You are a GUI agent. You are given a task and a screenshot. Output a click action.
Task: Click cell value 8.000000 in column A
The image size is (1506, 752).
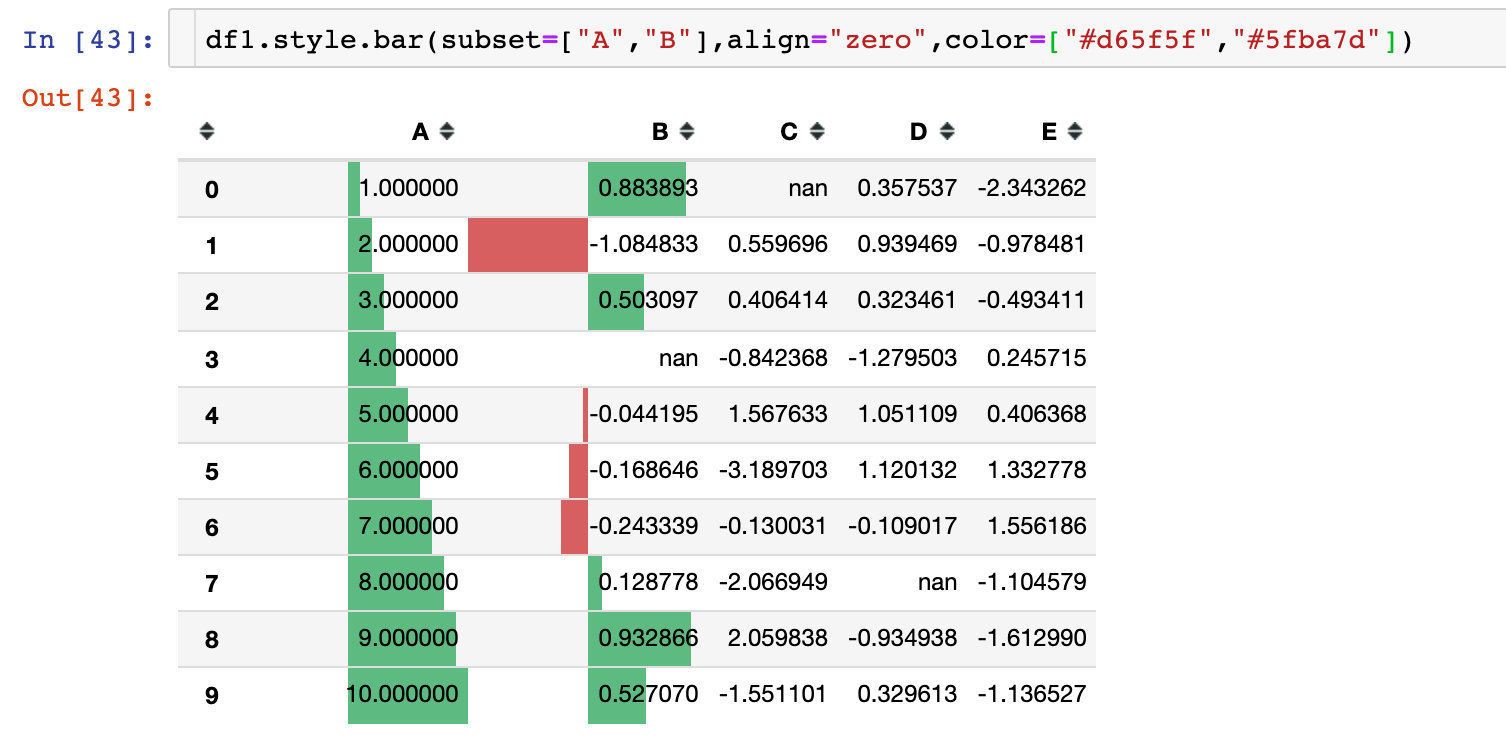(x=408, y=582)
